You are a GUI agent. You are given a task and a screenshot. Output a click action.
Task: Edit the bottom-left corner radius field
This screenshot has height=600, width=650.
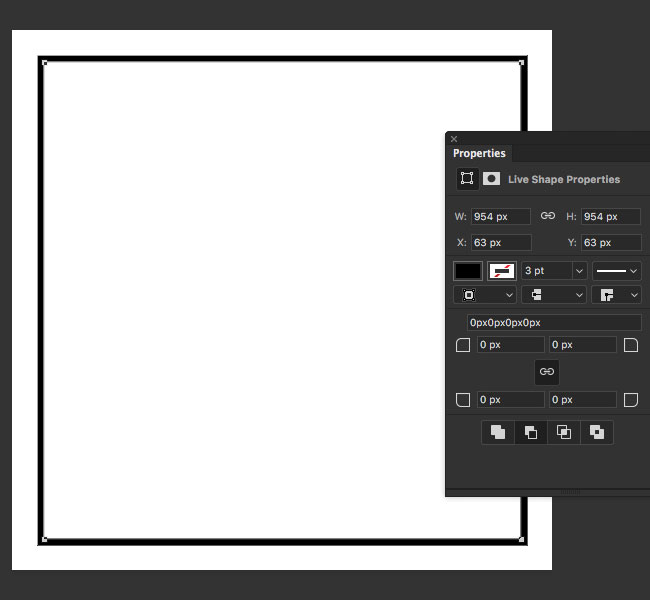click(510, 400)
